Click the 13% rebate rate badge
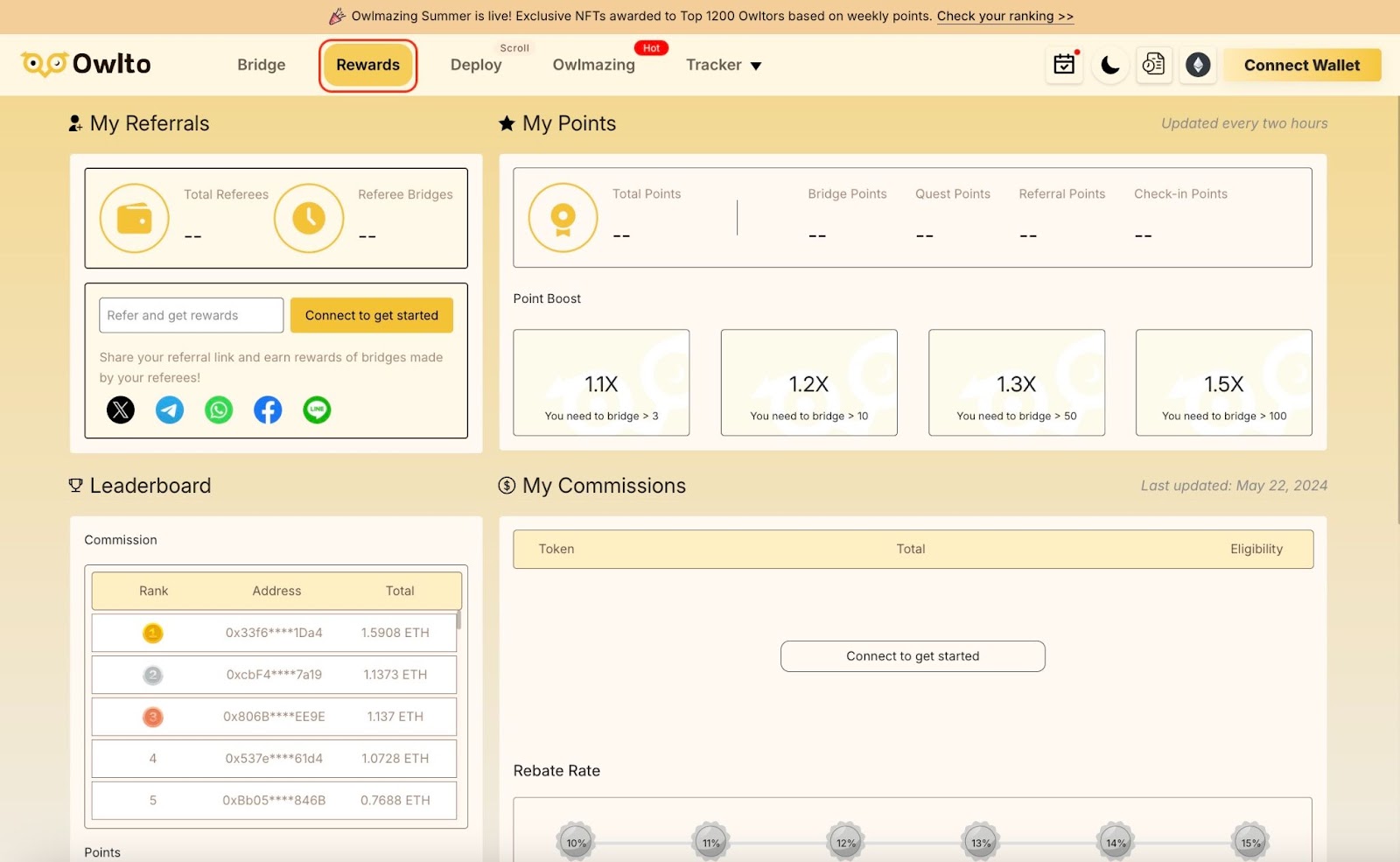 pos(981,843)
